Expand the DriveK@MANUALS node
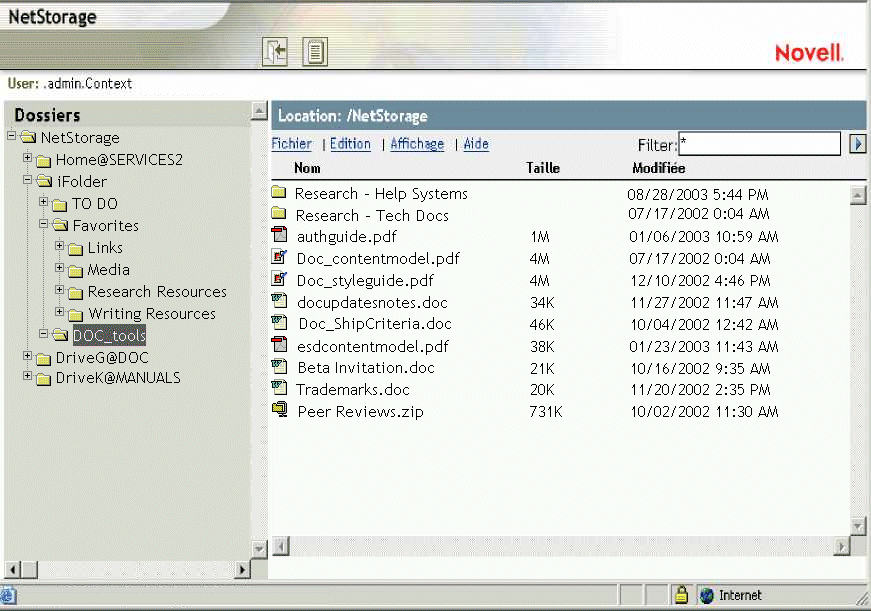 click(x=27, y=376)
